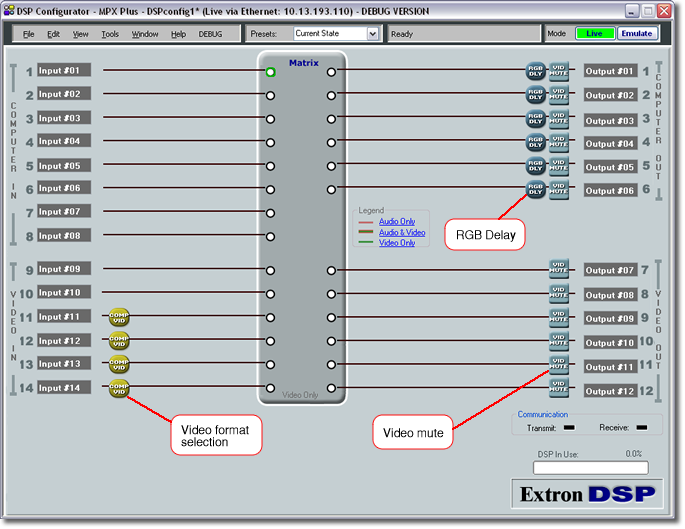The width and height of the screenshot is (685, 529).
Task: Click the DSP In Use progress bar
Action: click(589, 467)
